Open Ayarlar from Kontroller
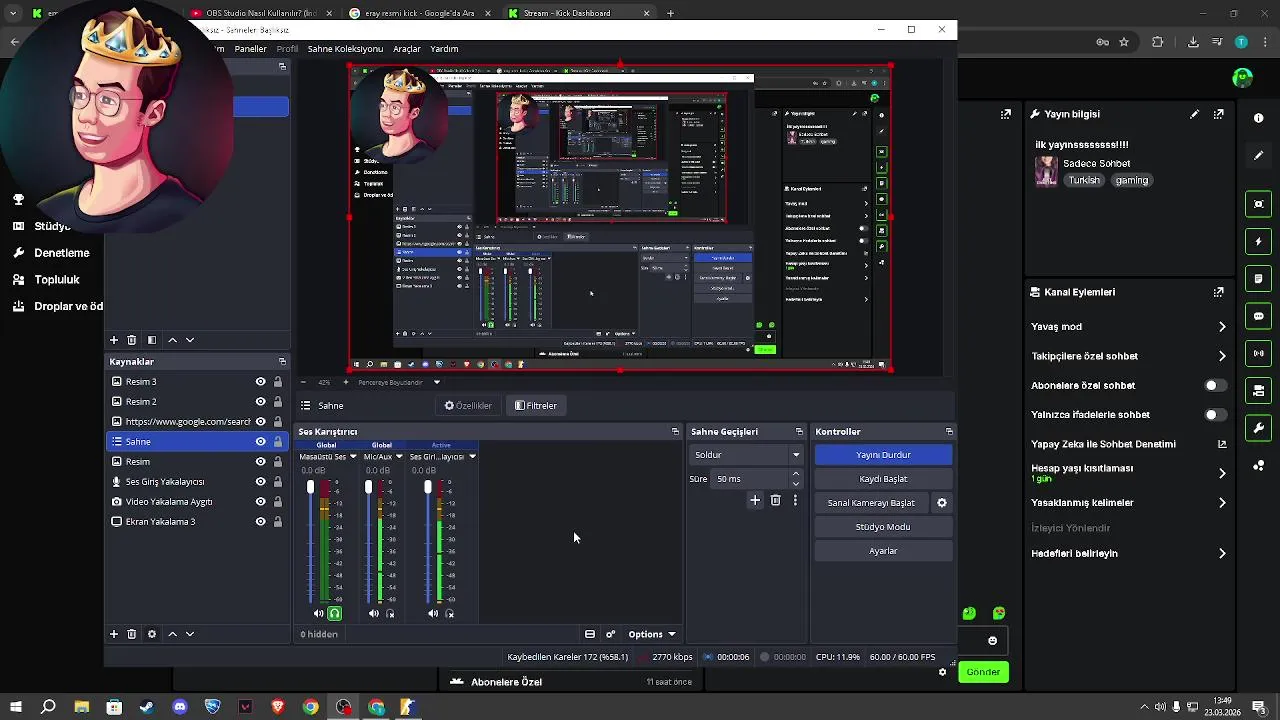Viewport: 1280px width, 720px height. 883,551
